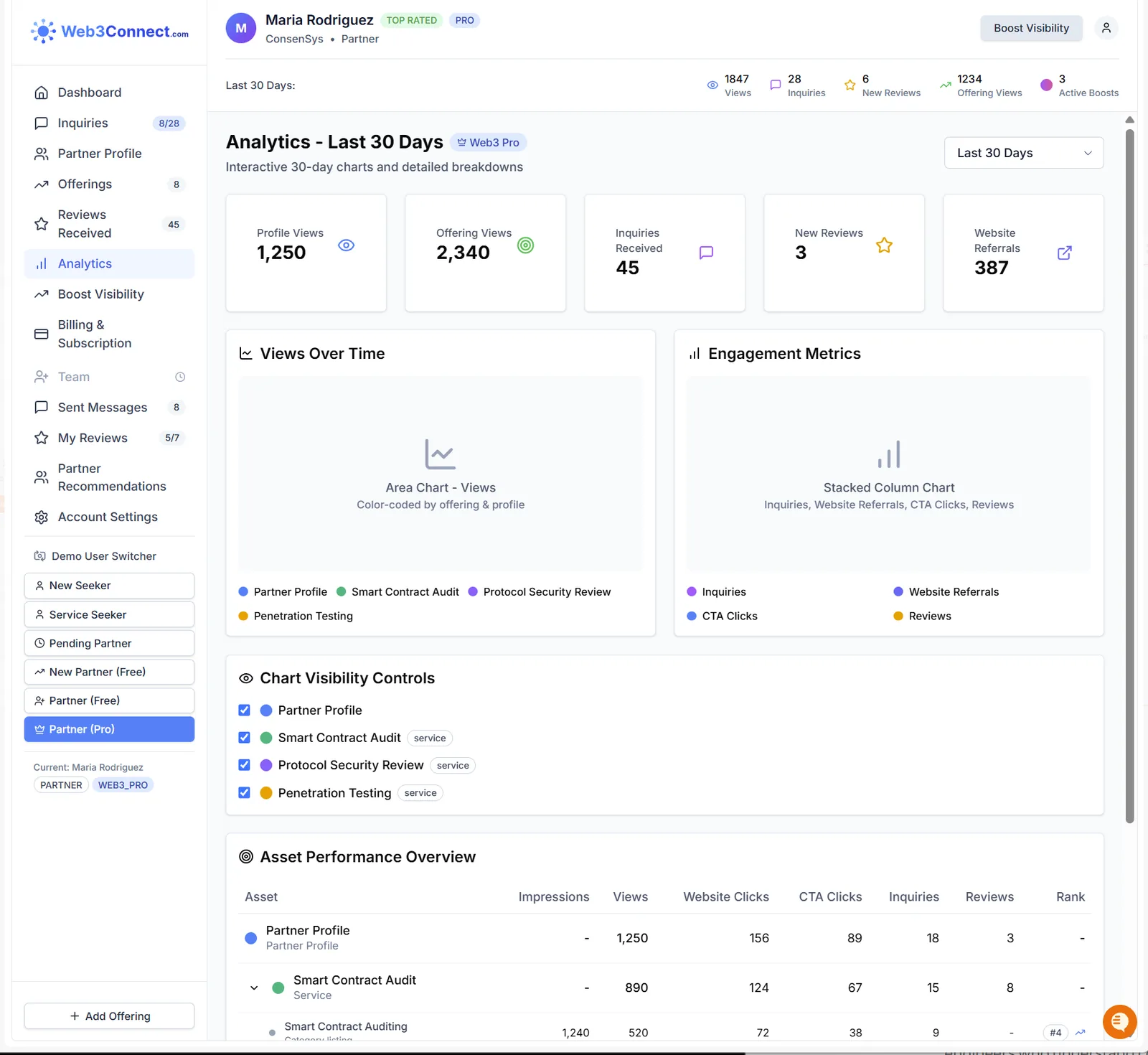Collapse the Smart Contract Audit row

[x=254, y=988]
